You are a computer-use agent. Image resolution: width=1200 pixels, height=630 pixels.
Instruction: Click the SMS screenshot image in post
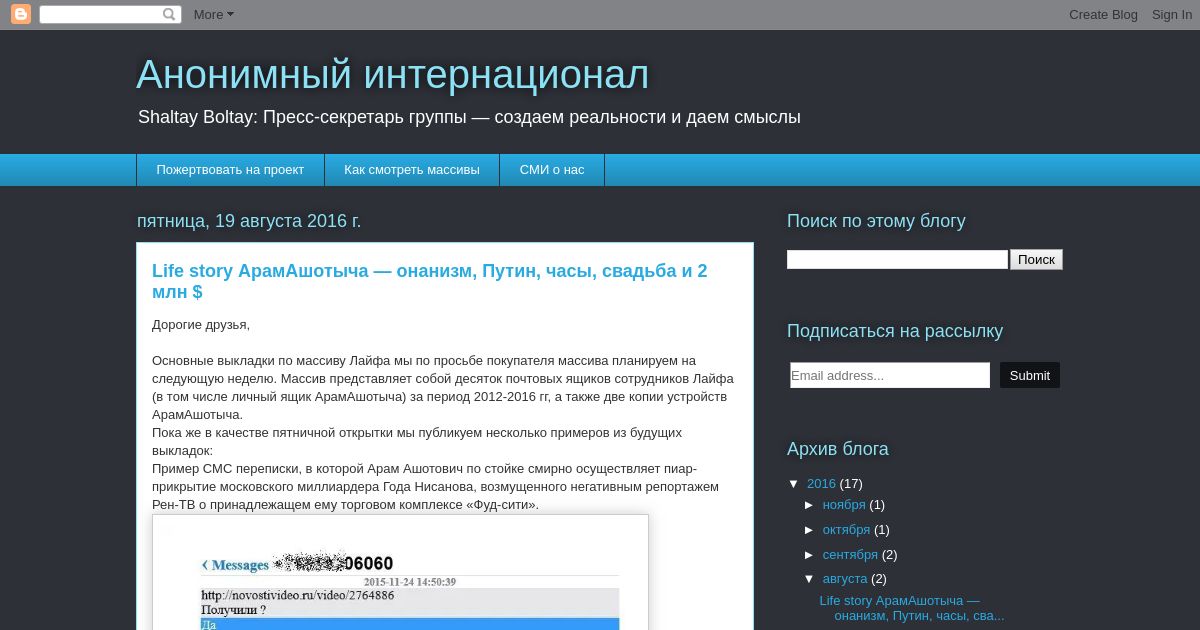(x=400, y=572)
